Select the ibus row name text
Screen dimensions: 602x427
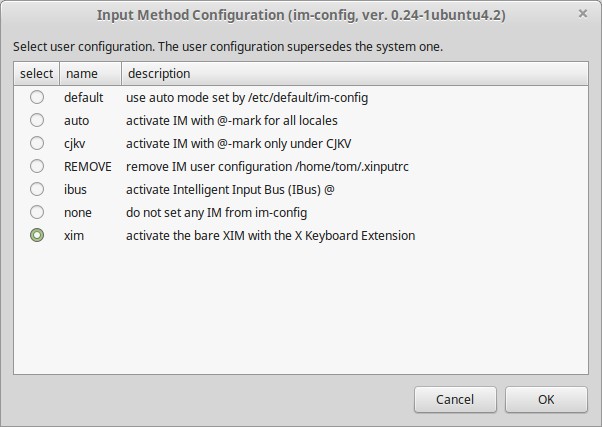75,190
